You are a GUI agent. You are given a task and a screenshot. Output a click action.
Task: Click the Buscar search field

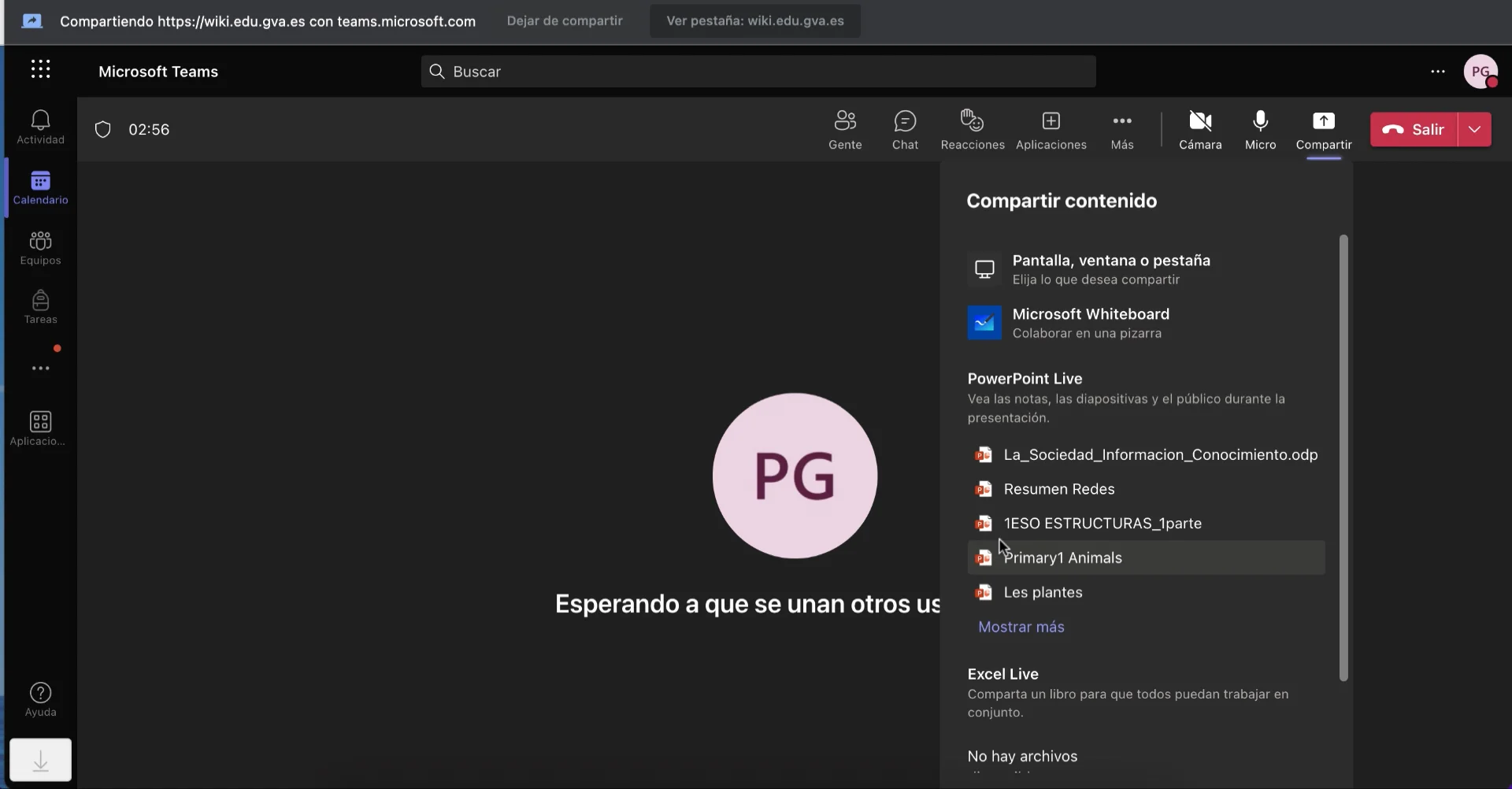point(758,72)
